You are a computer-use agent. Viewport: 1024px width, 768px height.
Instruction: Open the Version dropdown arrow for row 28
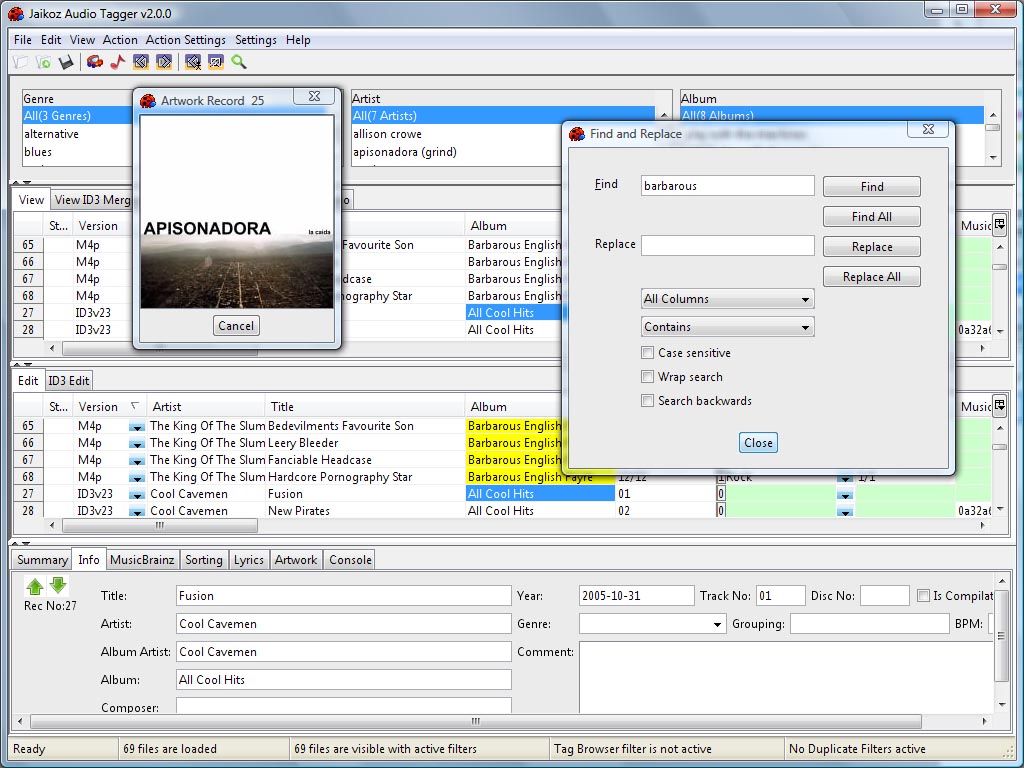[x=136, y=511]
